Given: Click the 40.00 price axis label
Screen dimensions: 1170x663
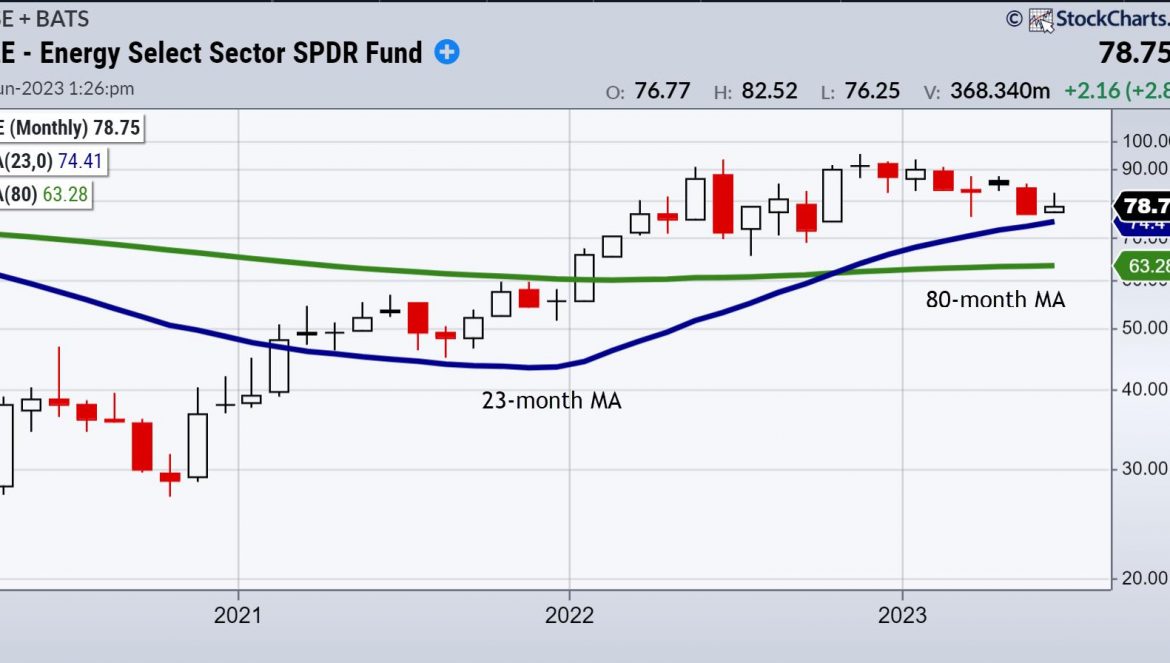Looking at the screenshot, I should 1145,389.
